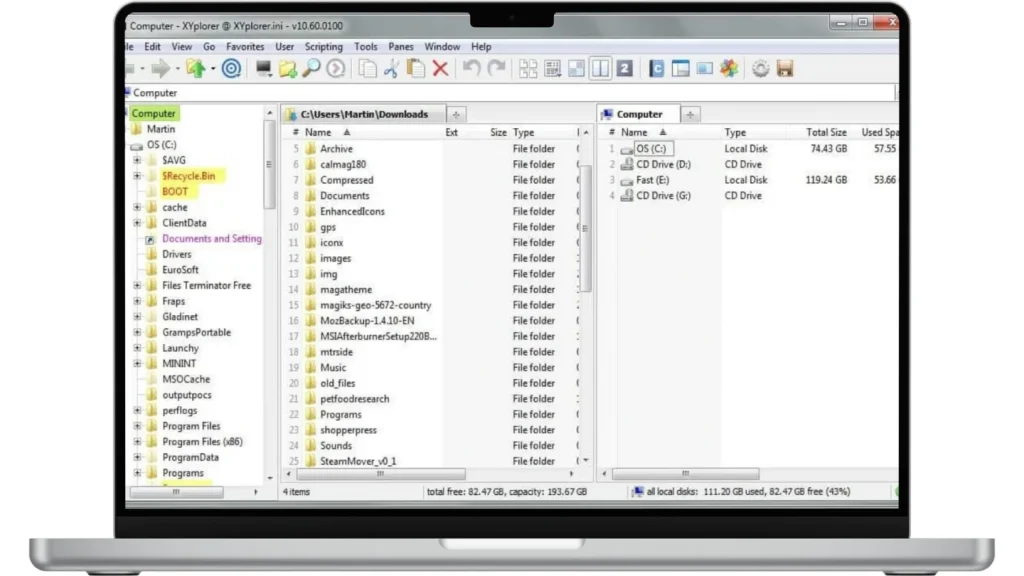
Task: Toggle the blue C catalog panel button
Action: pyautogui.click(x=657, y=68)
